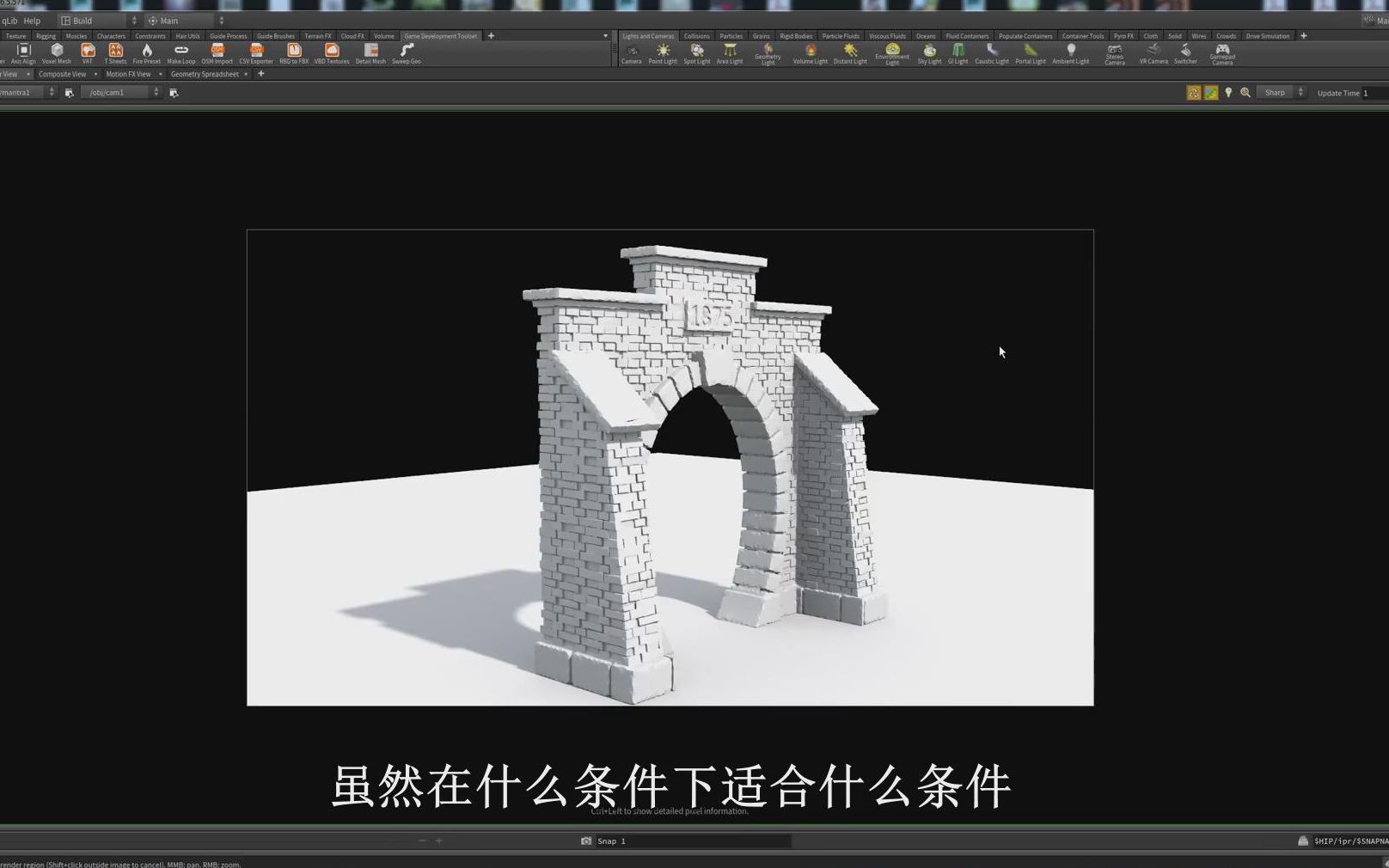The height and width of the screenshot is (868, 1389).
Task: Add a Camera from the shelf
Action: [632, 54]
